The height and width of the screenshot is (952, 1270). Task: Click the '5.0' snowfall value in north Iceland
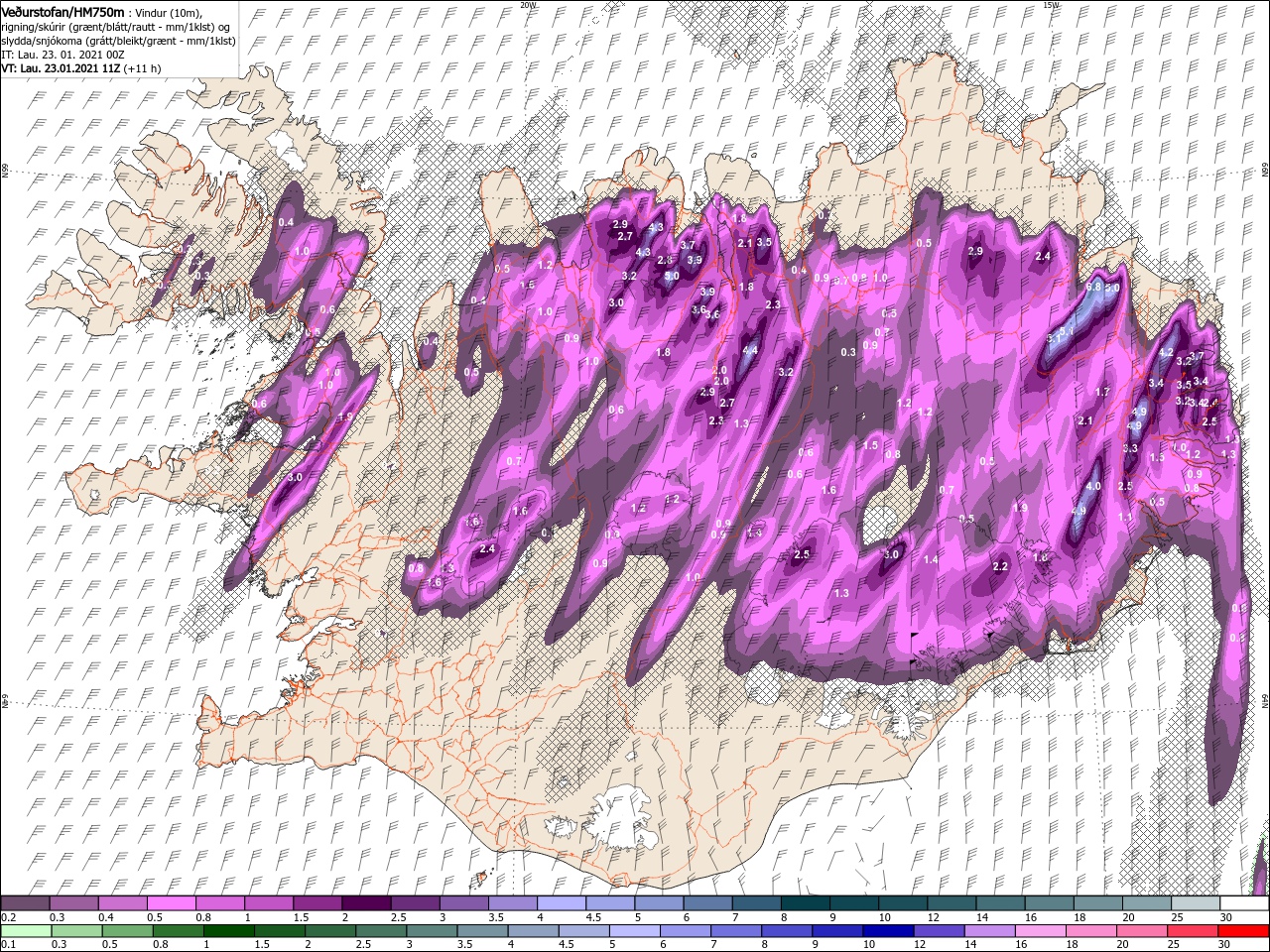(x=672, y=276)
